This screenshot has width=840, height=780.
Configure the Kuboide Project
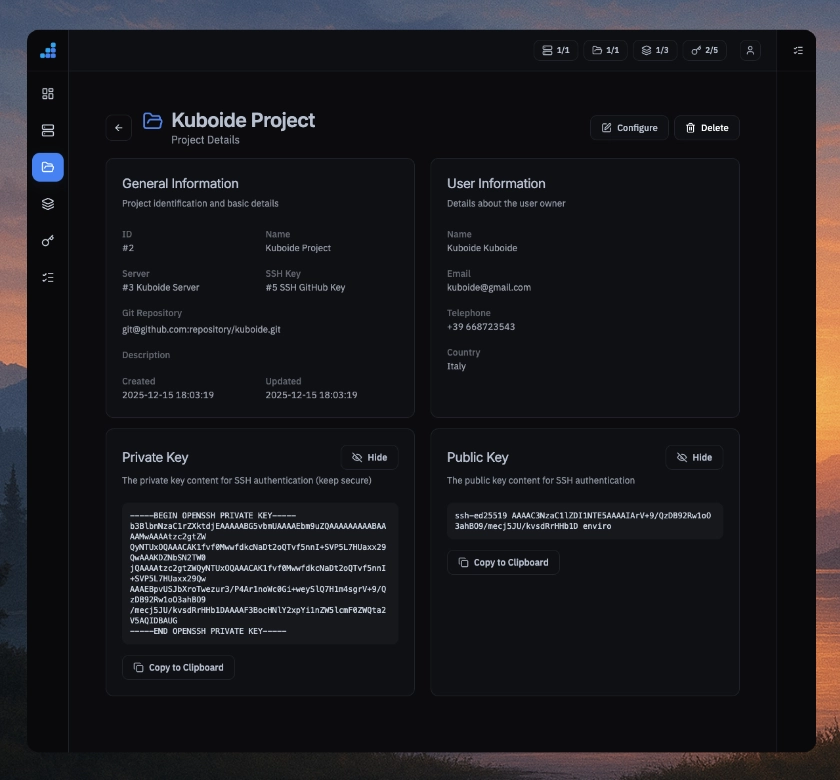pos(629,127)
